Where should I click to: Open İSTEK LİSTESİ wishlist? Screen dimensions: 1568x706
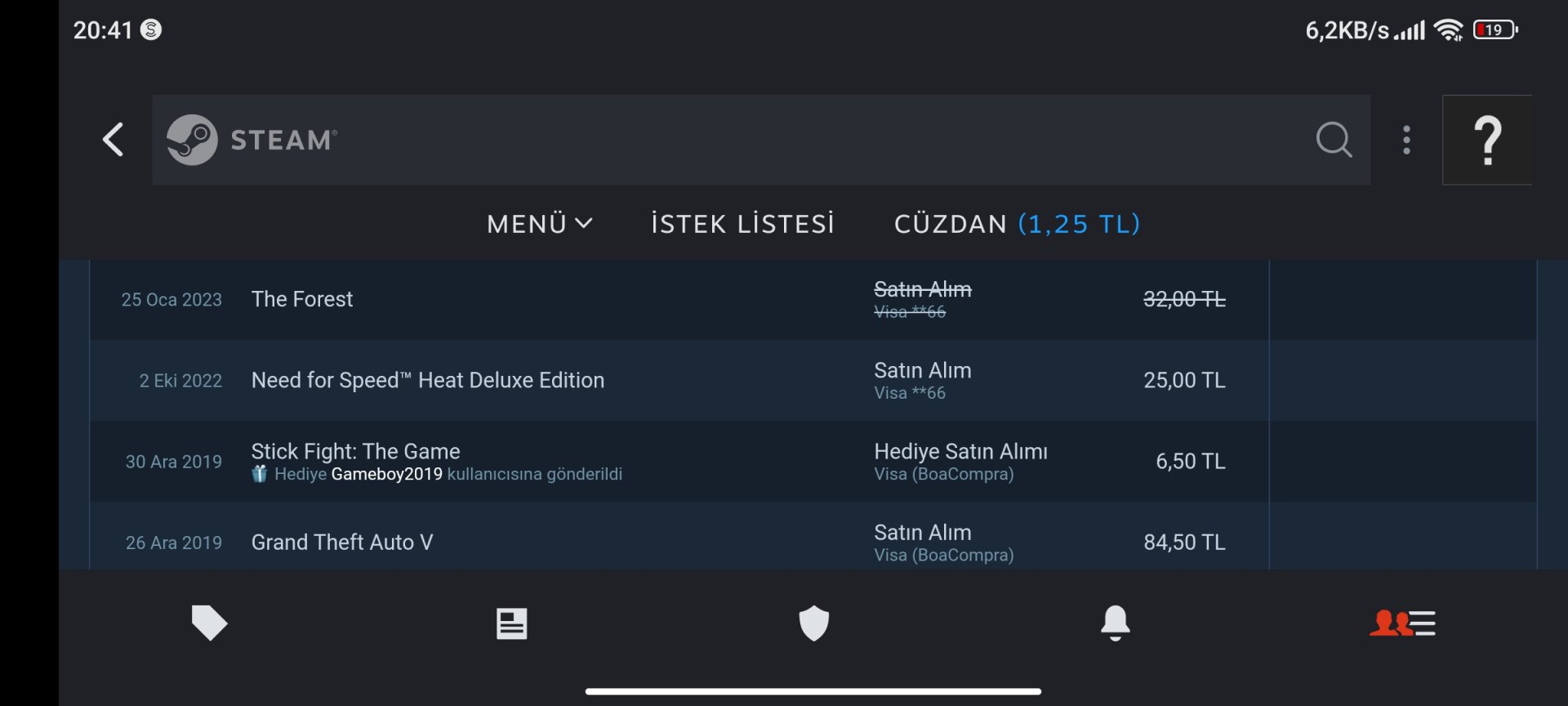click(742, 224)
